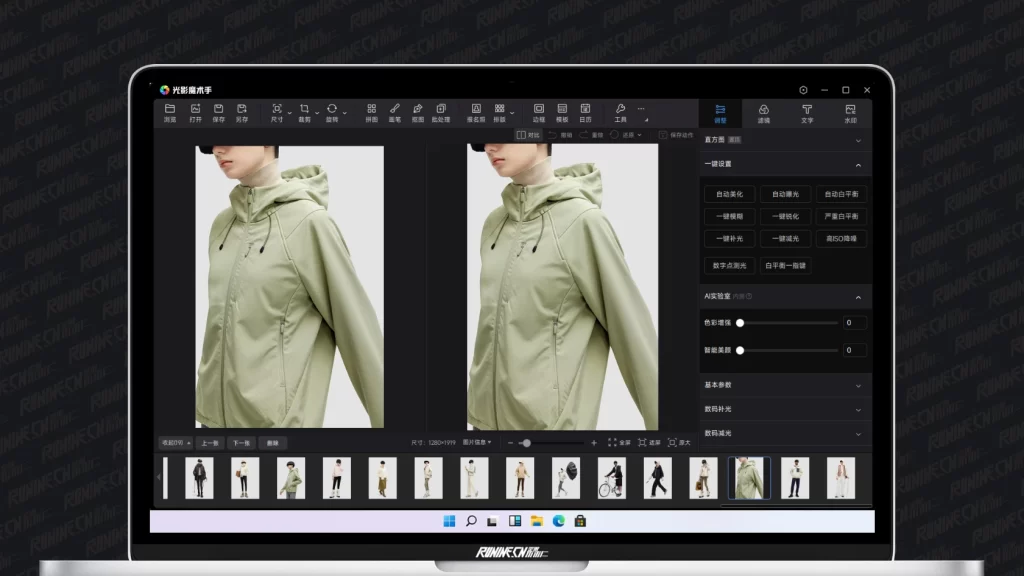Switch to the 水印 (Watermark) tab
Image resolution: width=1024 pixels, height=576 pixels.
pos(850,113)
